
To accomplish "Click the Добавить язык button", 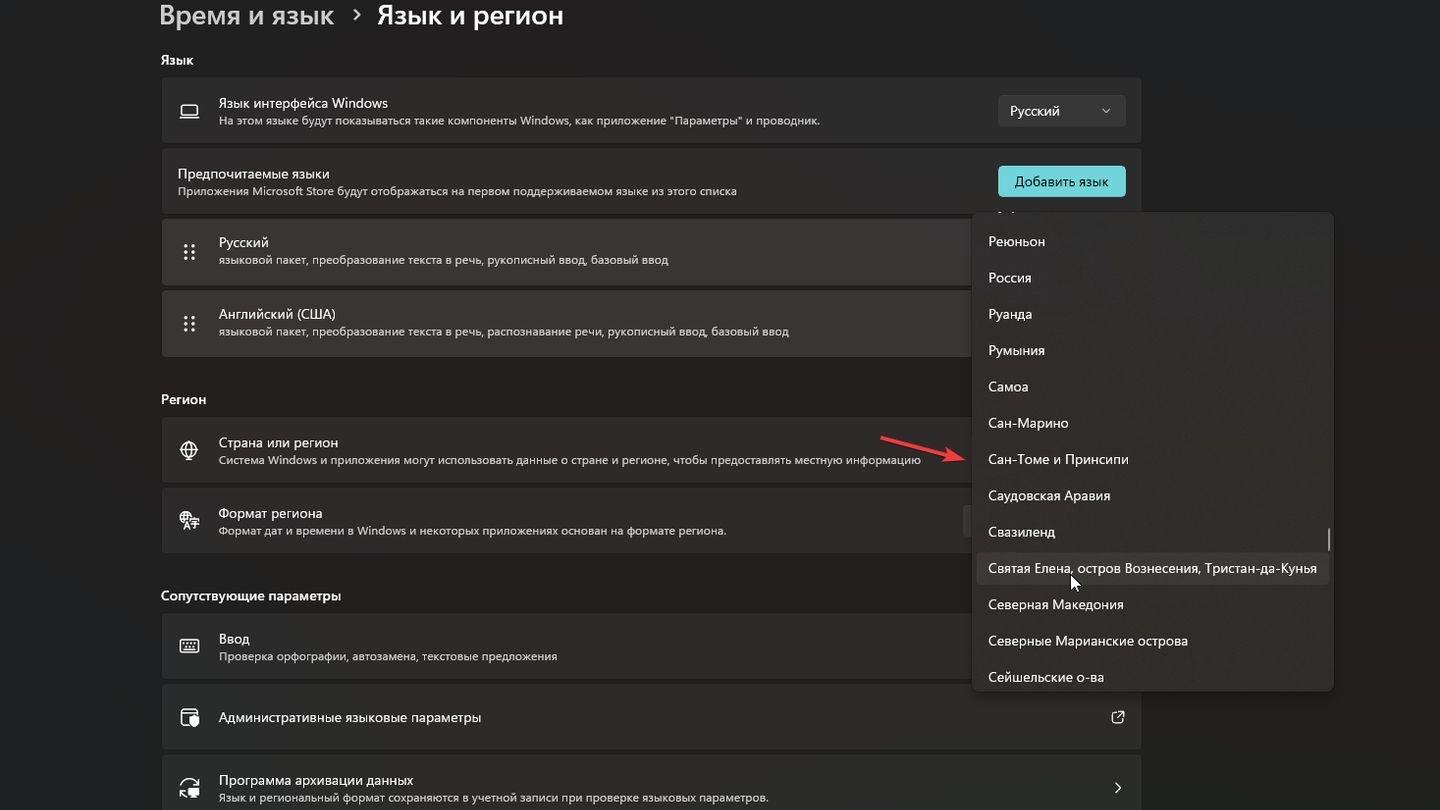I will coord(1061,182).
